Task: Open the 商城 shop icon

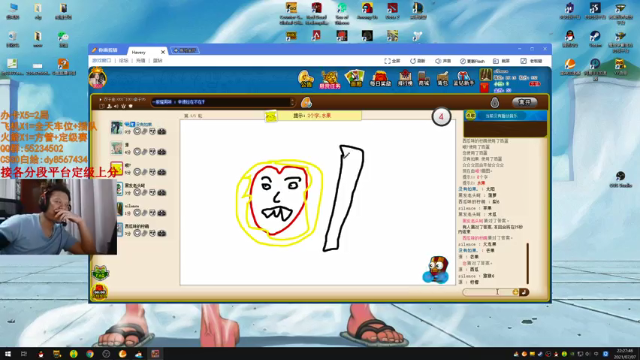Action: pos(424,78)
